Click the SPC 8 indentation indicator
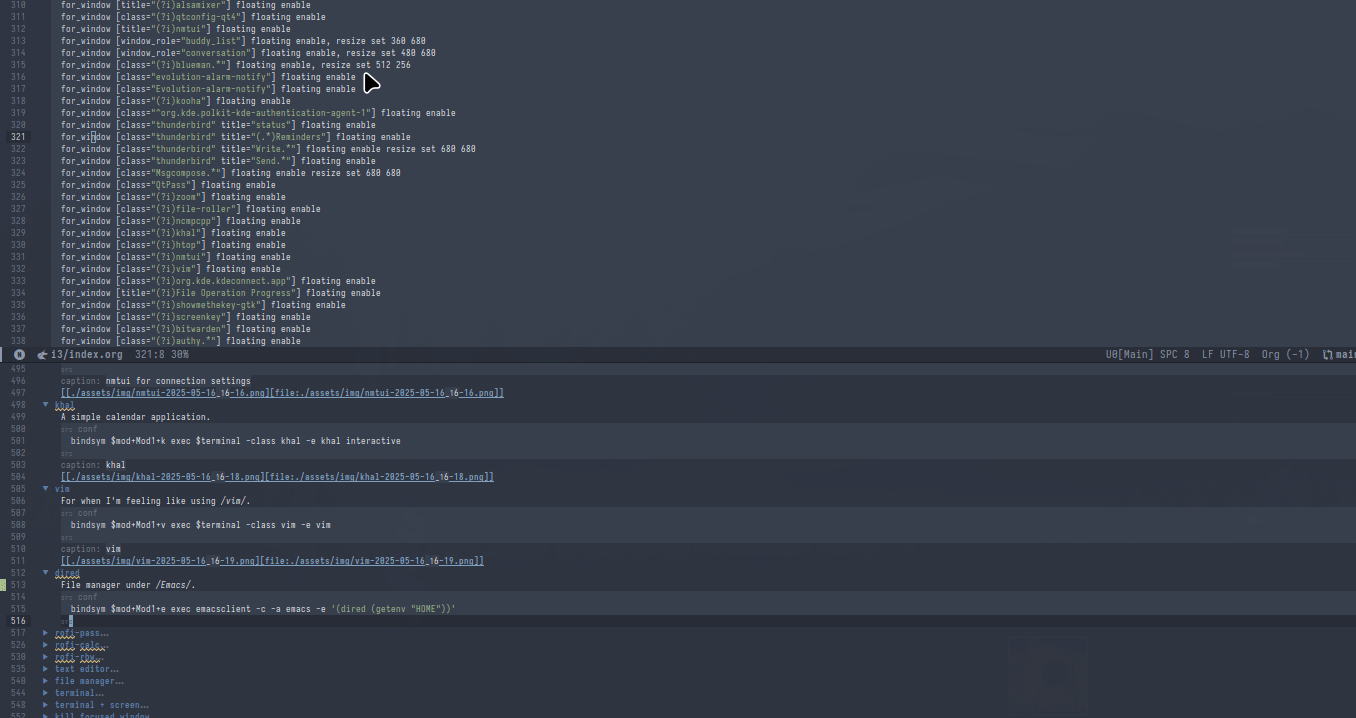1356x718 pixels. tap(1175, 354)
